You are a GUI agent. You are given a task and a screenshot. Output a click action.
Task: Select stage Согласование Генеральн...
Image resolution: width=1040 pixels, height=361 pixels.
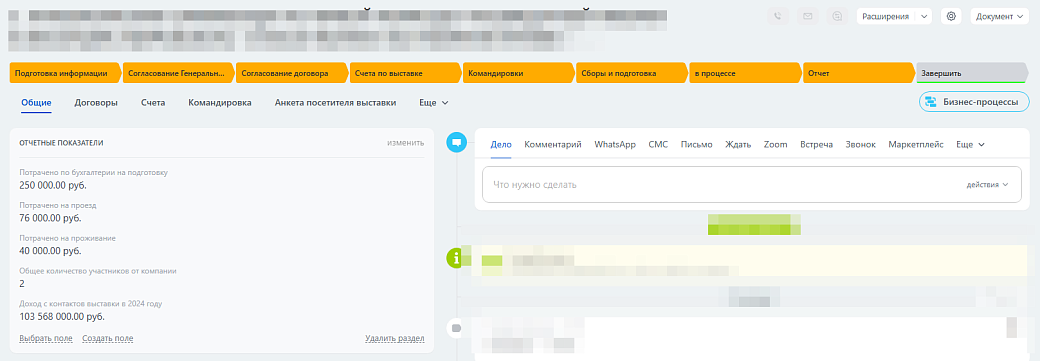tap(178, 74)
